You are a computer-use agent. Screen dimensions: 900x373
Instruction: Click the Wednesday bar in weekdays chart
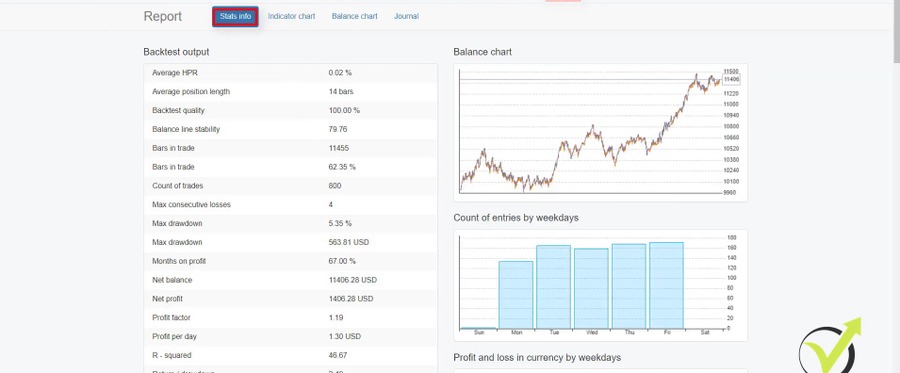point(591,289)
